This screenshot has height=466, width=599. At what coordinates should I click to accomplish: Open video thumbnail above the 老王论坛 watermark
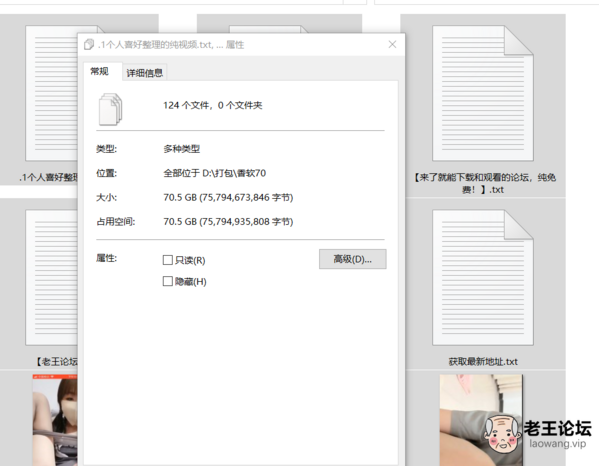tap(481, 420)
